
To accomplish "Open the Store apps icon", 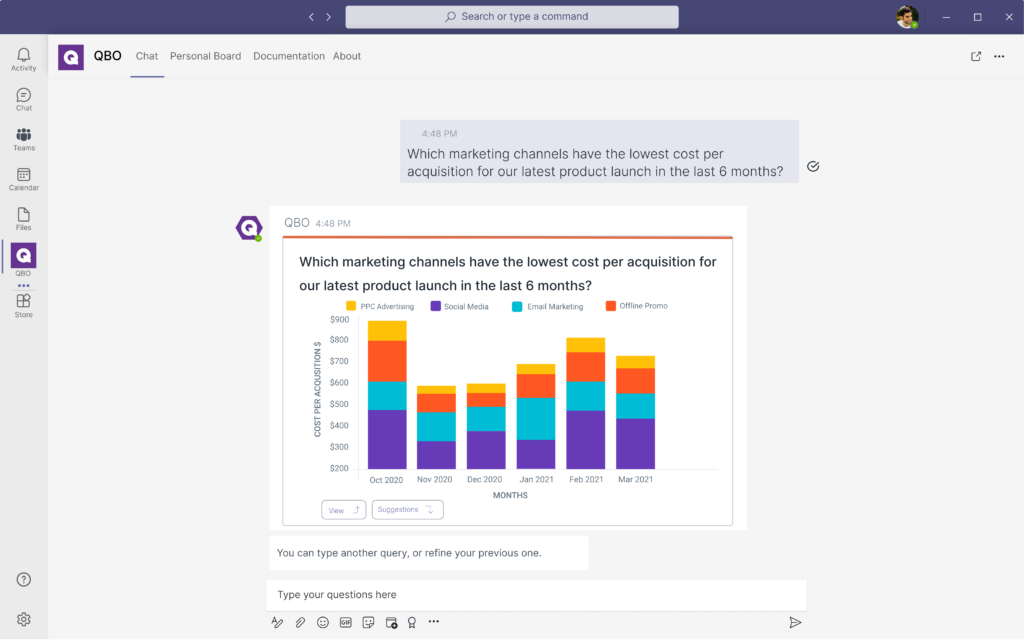I will (x=23, y=304).
